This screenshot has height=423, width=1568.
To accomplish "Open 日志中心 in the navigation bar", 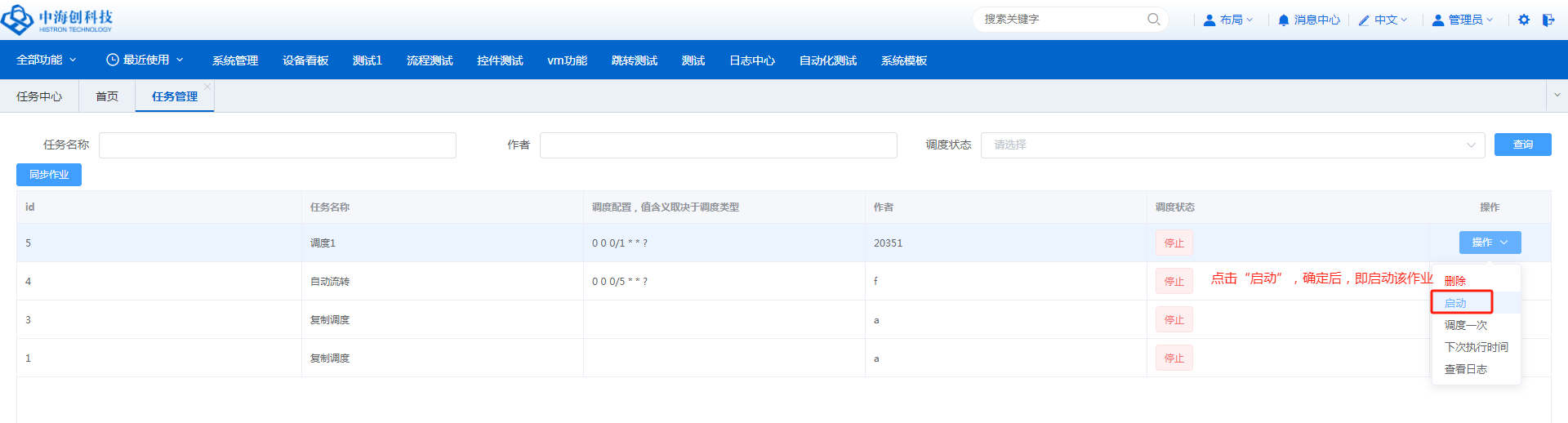I will pos(751,60).
